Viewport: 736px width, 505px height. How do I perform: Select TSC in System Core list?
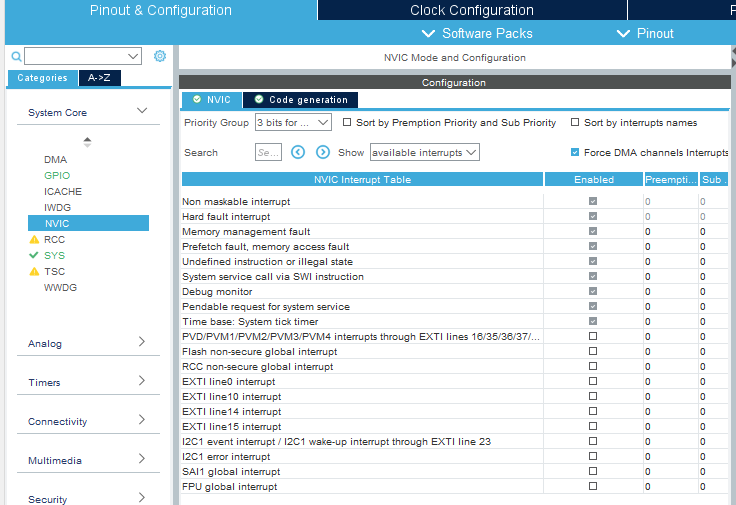pos(54,271)
